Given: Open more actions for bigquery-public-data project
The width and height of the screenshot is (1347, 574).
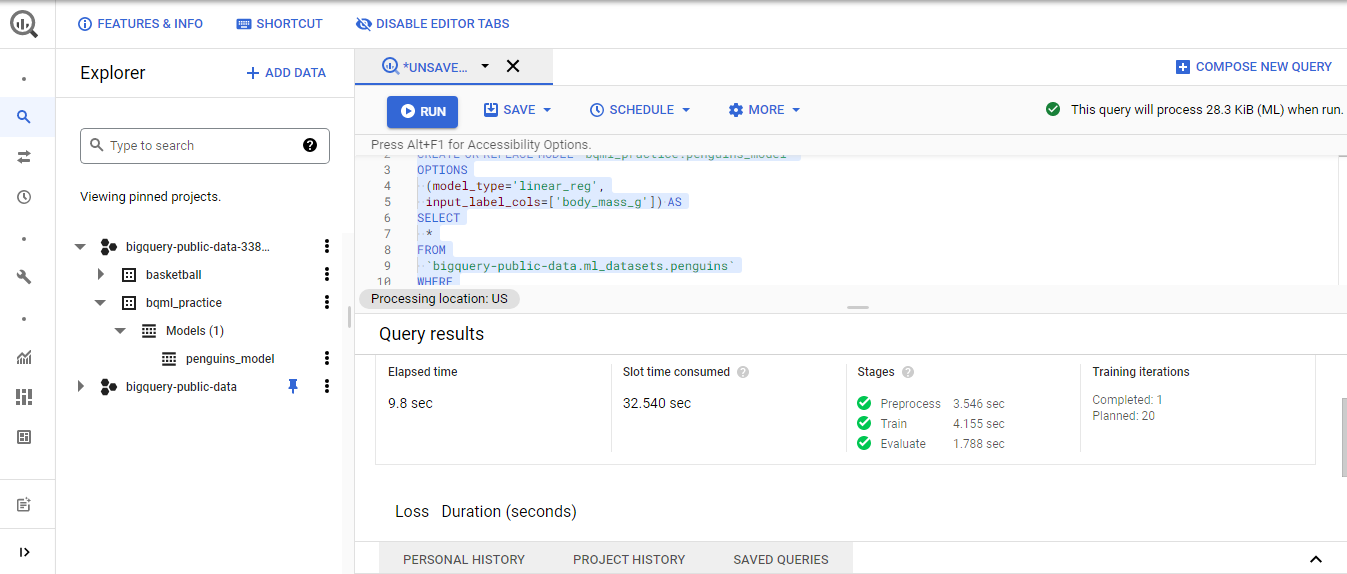Looking at the screenshot, I should (x=326, y=386).
